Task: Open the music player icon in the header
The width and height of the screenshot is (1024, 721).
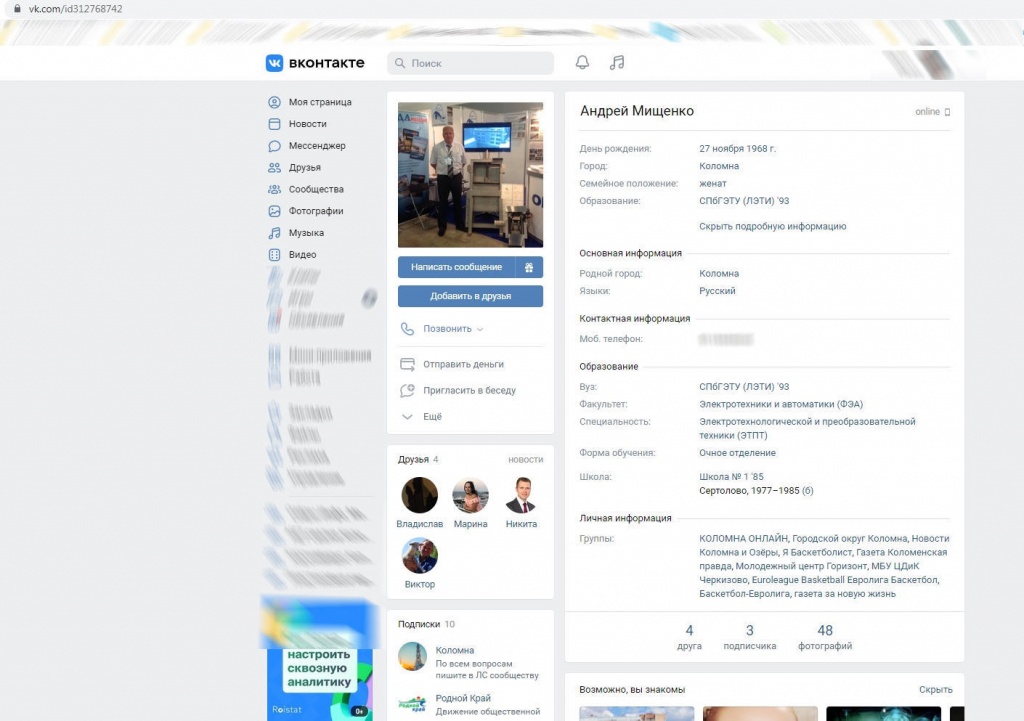Action: 616,62
